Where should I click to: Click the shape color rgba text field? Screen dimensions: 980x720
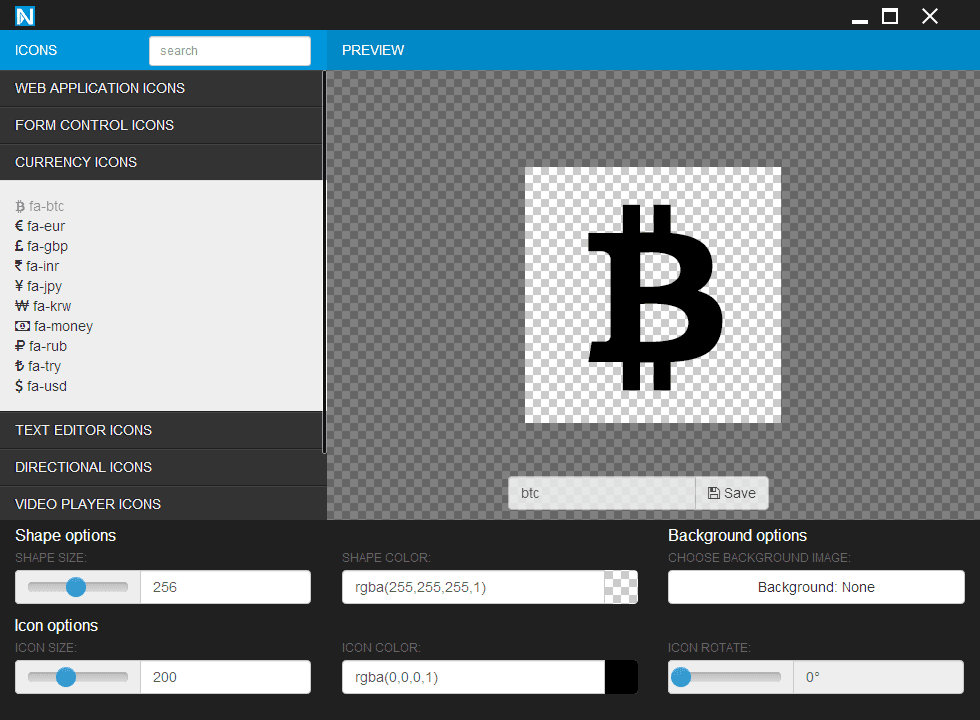pos(473,587)
